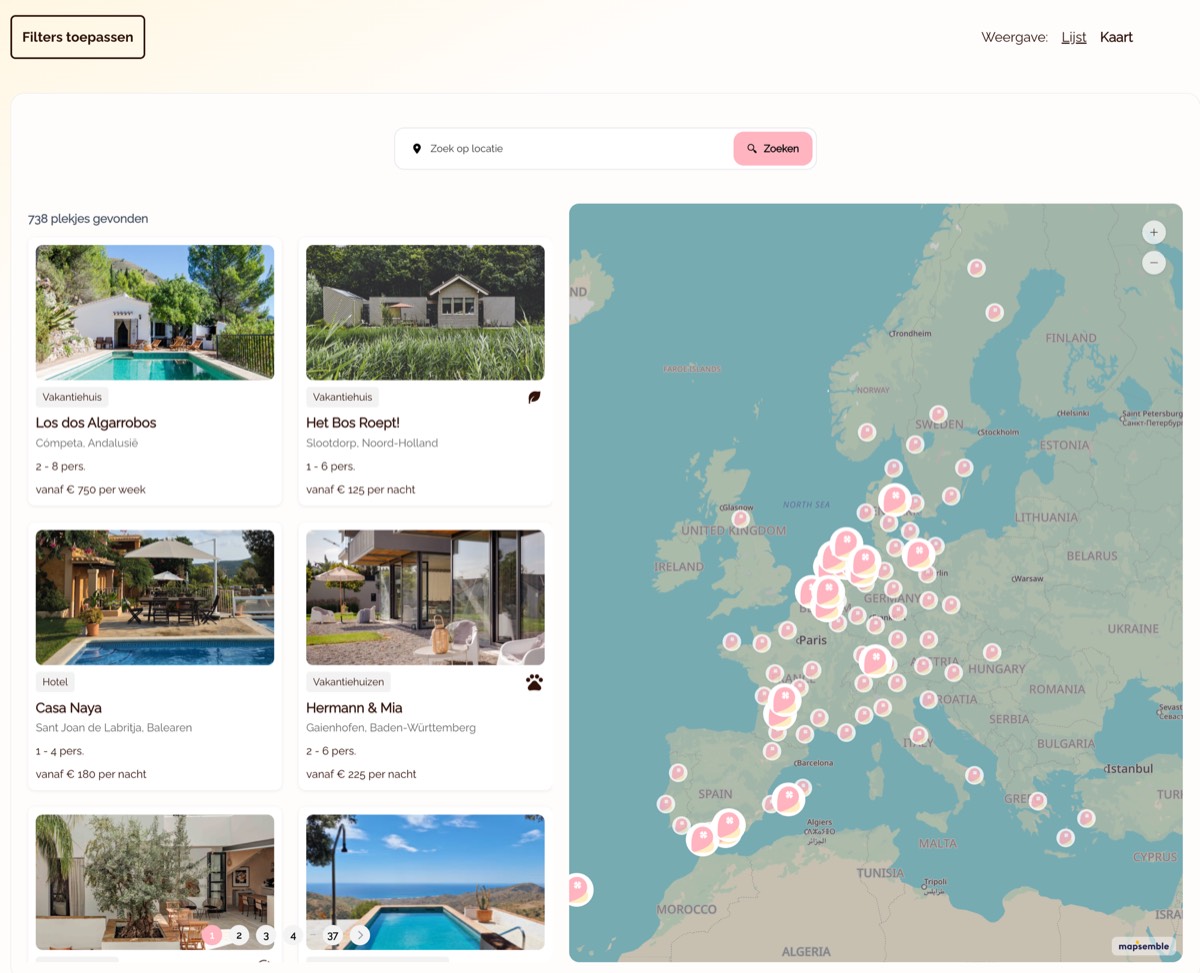Viewport: 1200px width, 973px height.
Task: Switch view to Lijst
Action: 1074,37
